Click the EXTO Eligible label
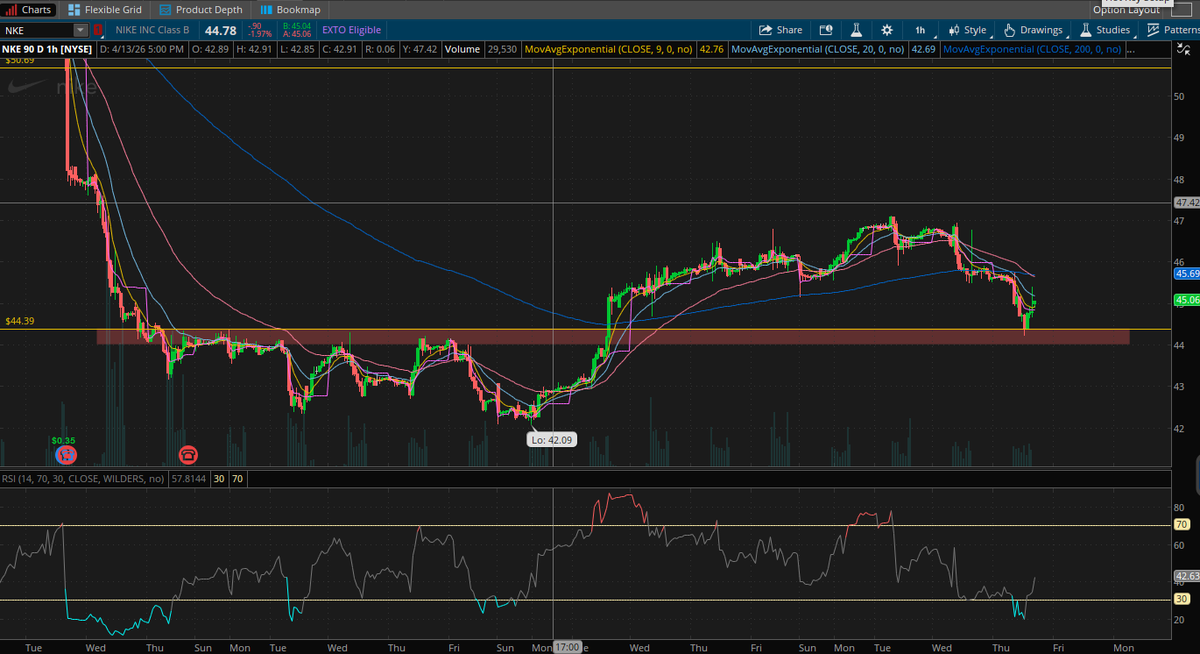1200x654 pixels. pyautogui.click(x=351, y=30)
